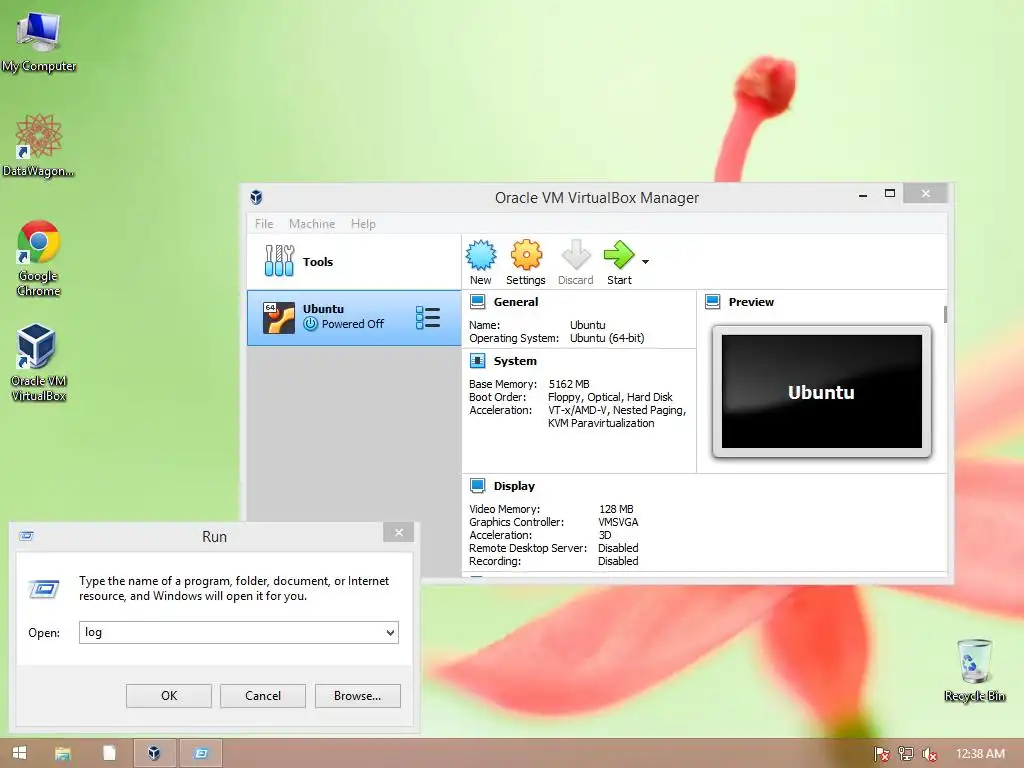Viewport: 1024px width, 768px height.
Task: Open the Ubuntu machine tools list menu icon
Action: click(428, 317)
